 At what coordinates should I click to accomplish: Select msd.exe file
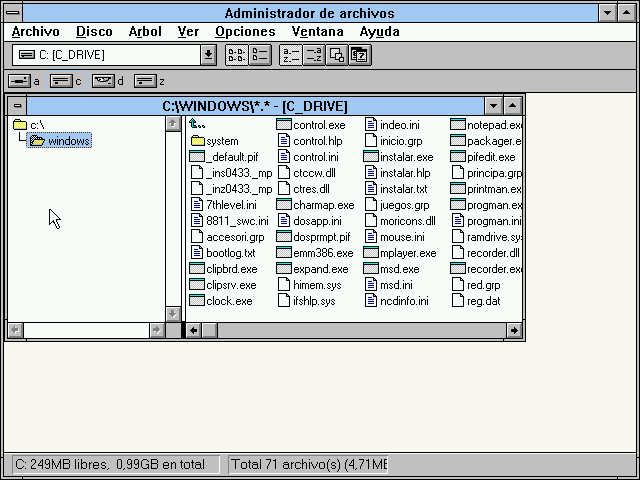[x=391, y=269]
